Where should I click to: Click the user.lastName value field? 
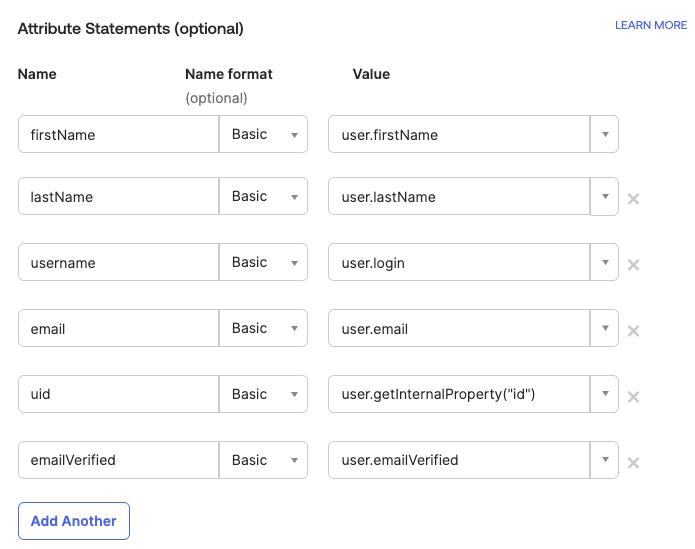click(x=460, y=197)
